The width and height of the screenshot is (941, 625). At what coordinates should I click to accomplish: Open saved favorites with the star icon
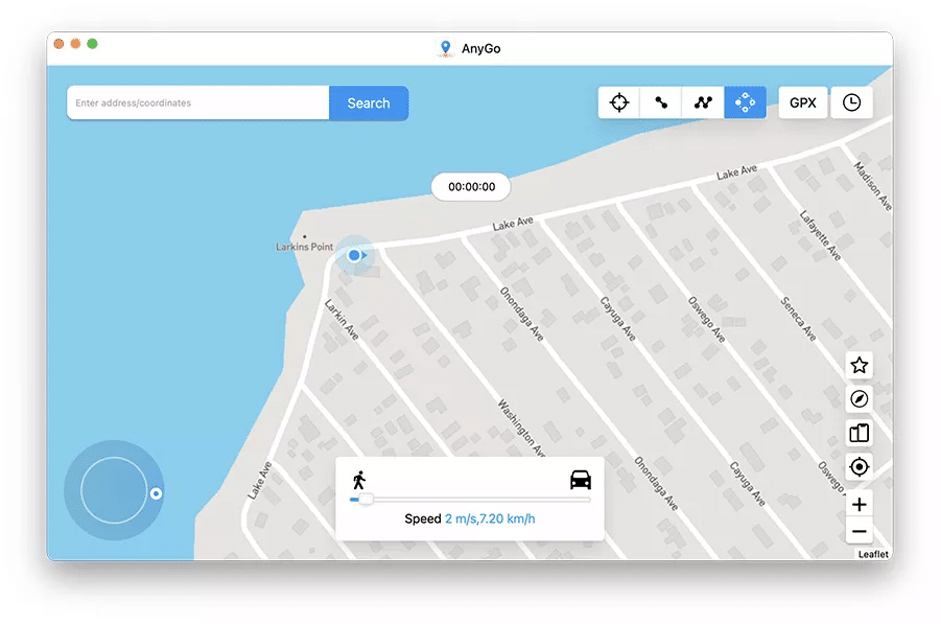coord(858,365)
